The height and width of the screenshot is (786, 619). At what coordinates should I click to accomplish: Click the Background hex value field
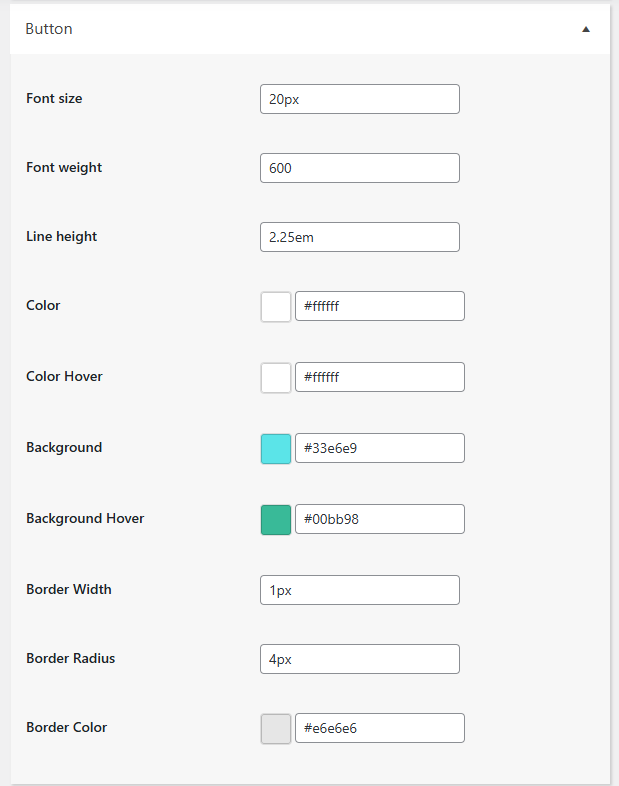click(x=380, y=448)
